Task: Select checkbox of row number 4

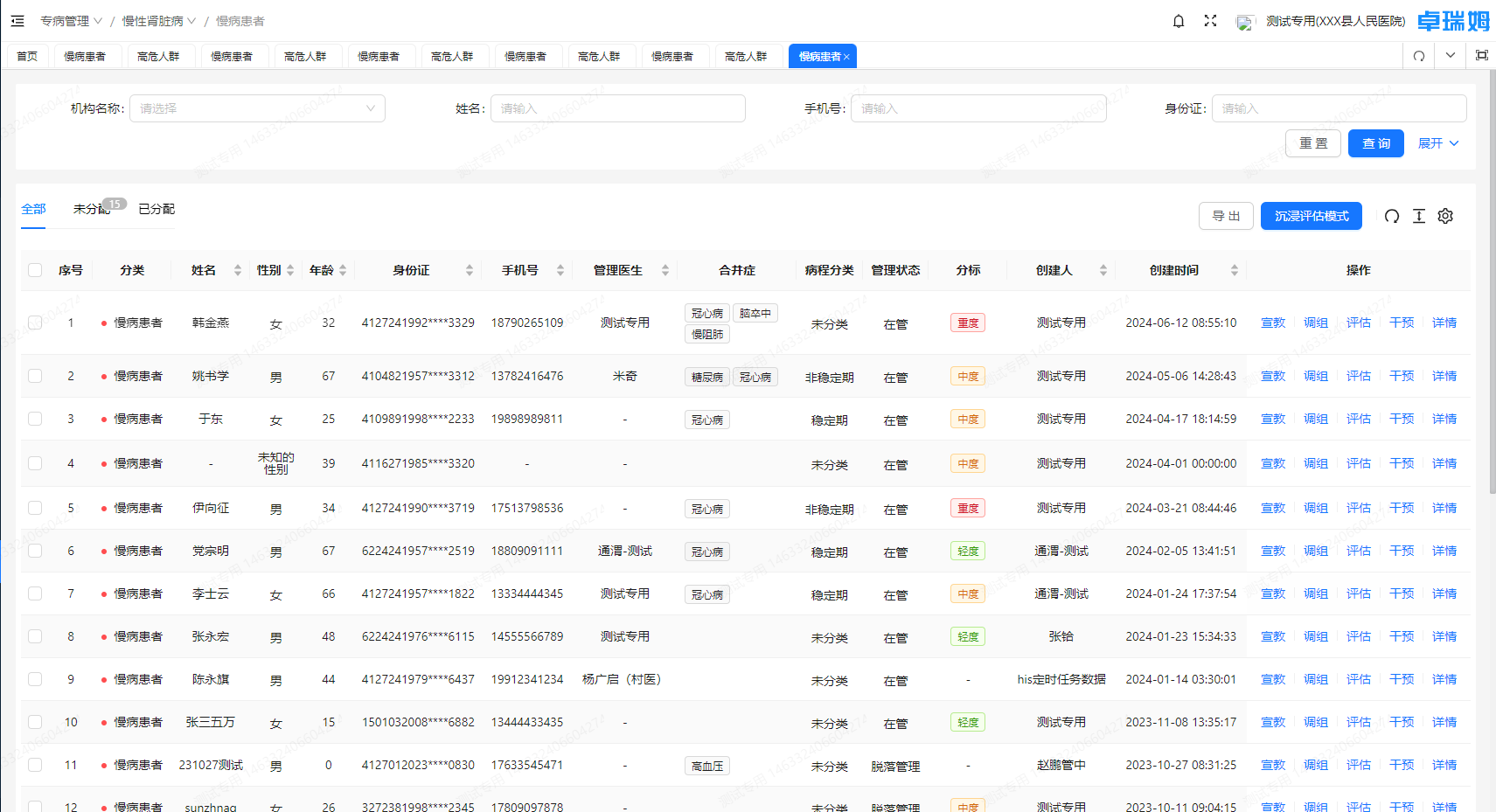Action: (x=35, y=463)
